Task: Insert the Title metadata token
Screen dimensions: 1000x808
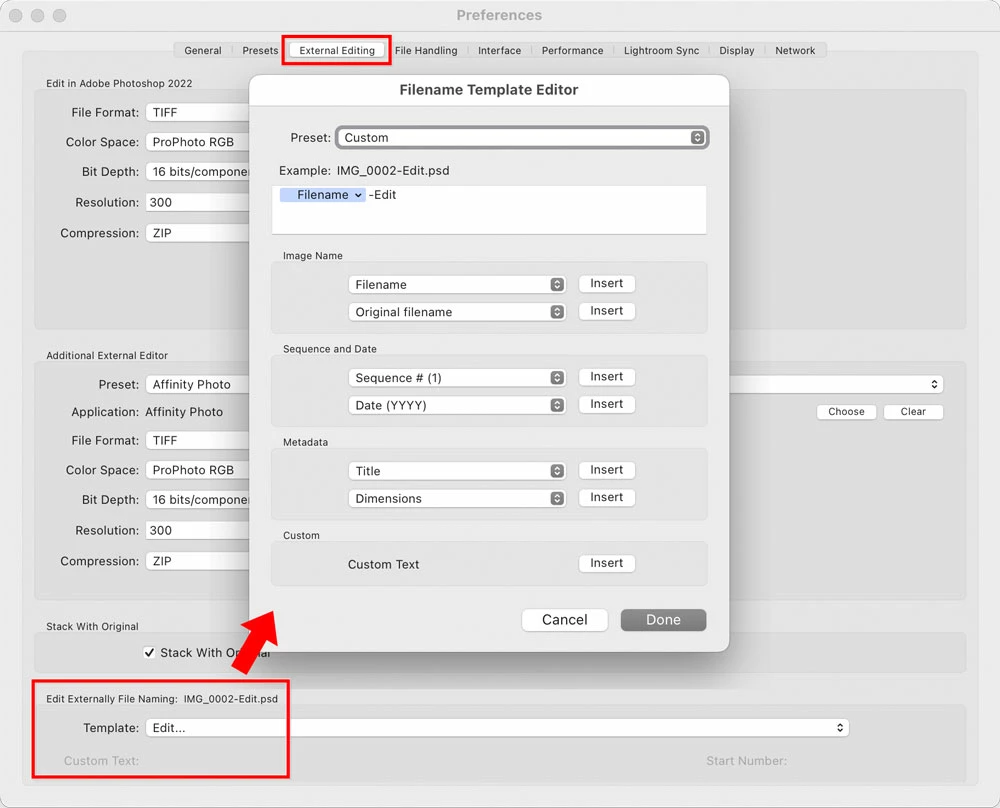Action: pyautogui.click(x=607, y=469)
